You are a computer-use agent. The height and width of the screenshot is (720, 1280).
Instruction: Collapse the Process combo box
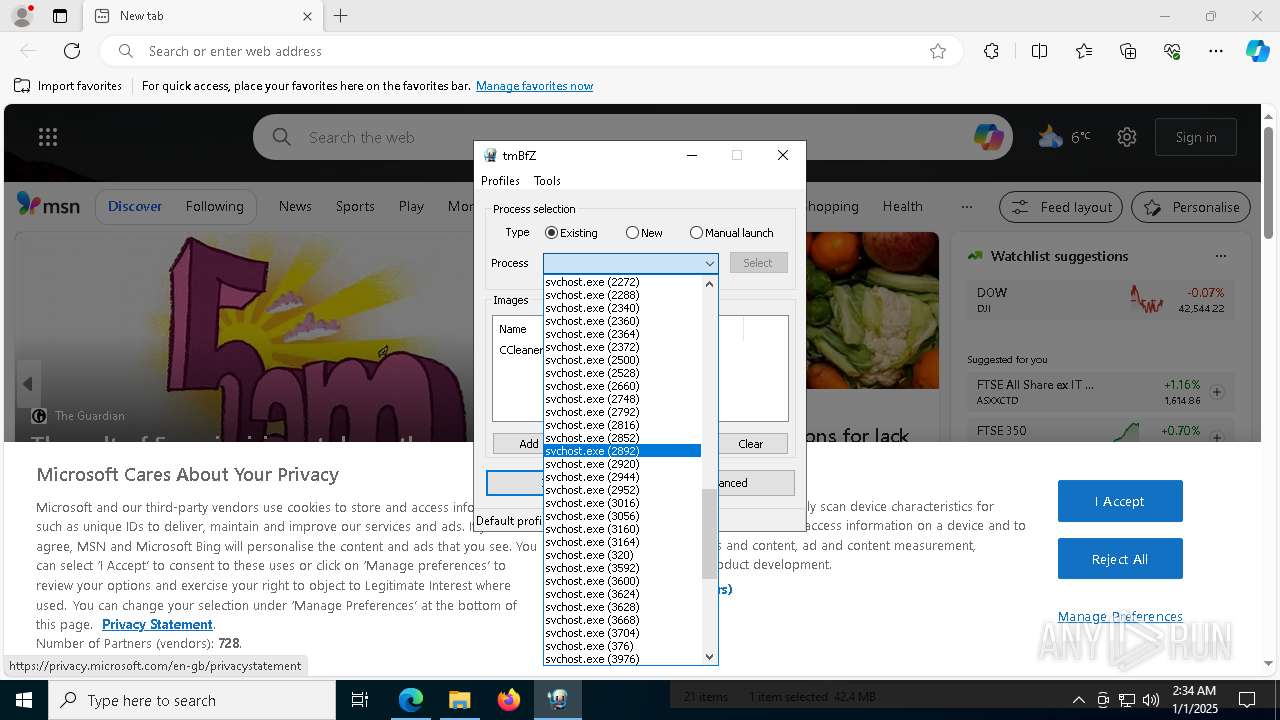[710, 263]
